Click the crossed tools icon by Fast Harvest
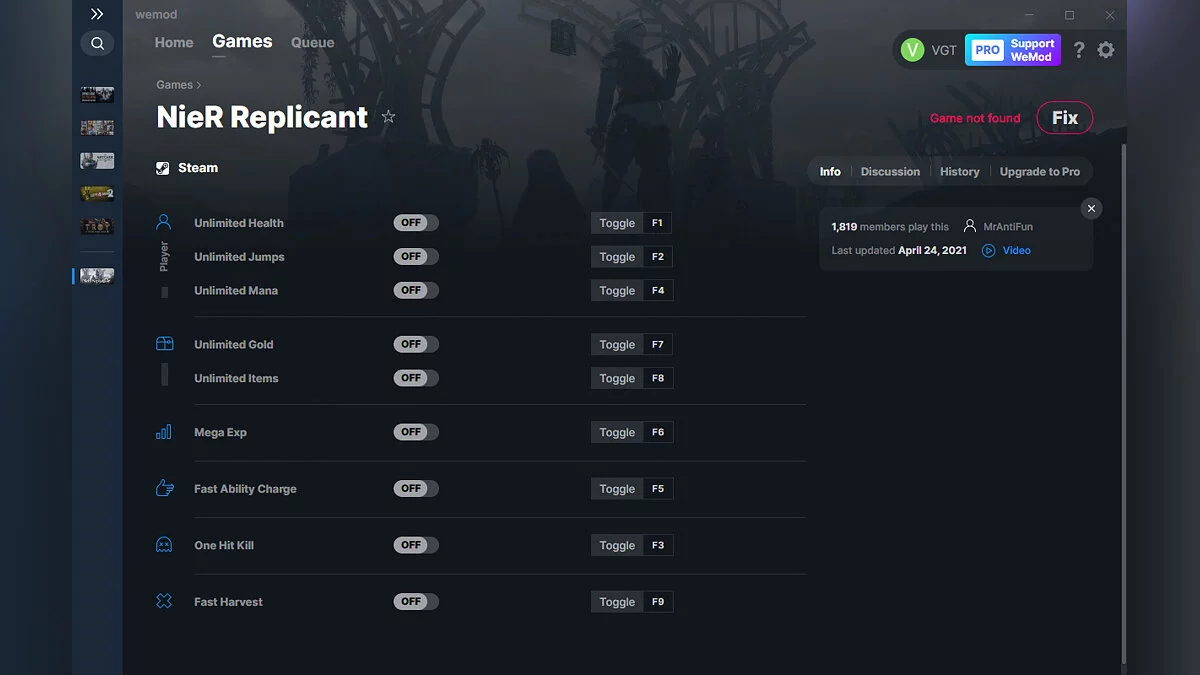The height and width of the screenshot is (675, 1200). tap(164, 601)
